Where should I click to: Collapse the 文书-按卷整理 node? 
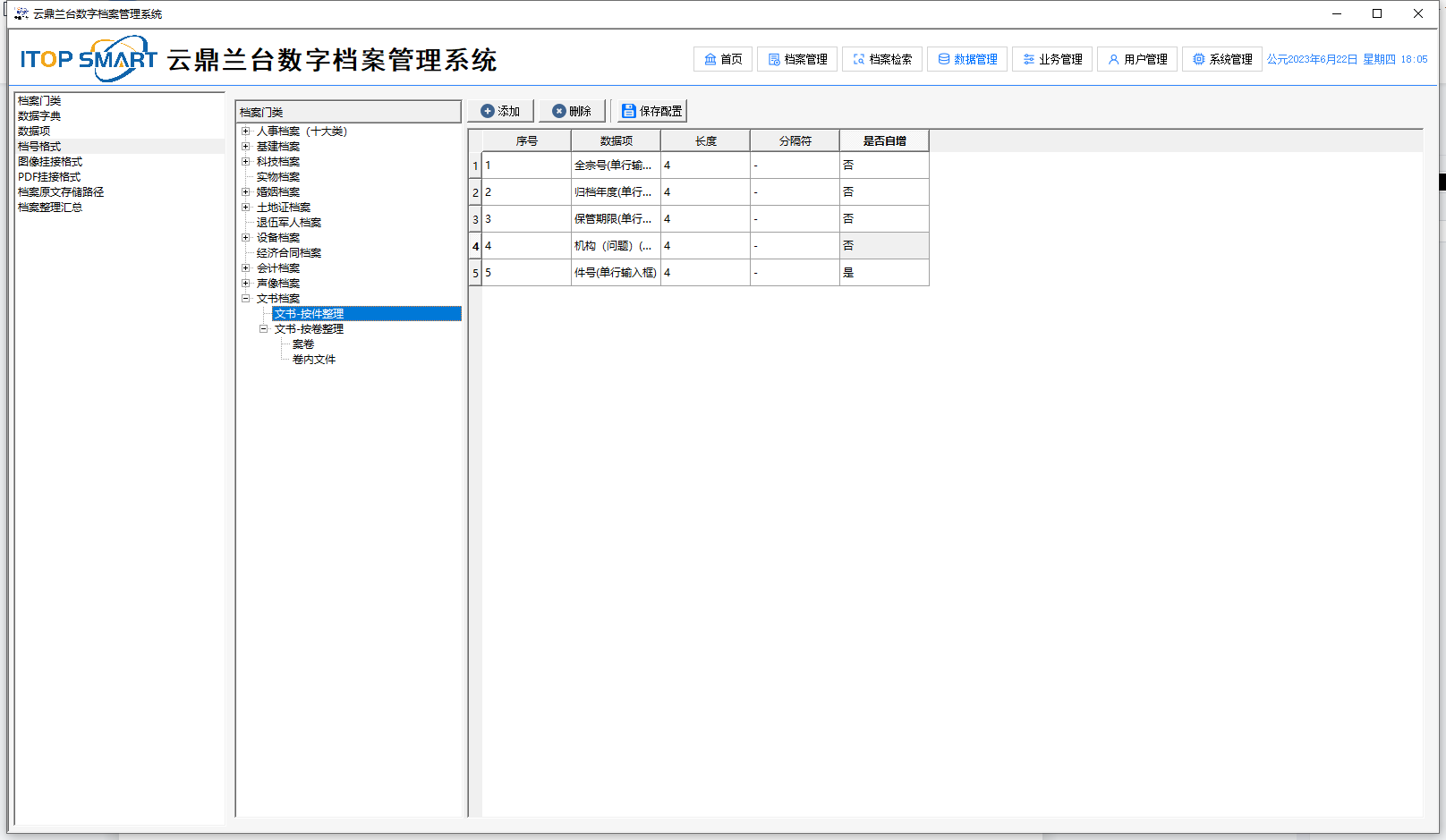(263, 329)
